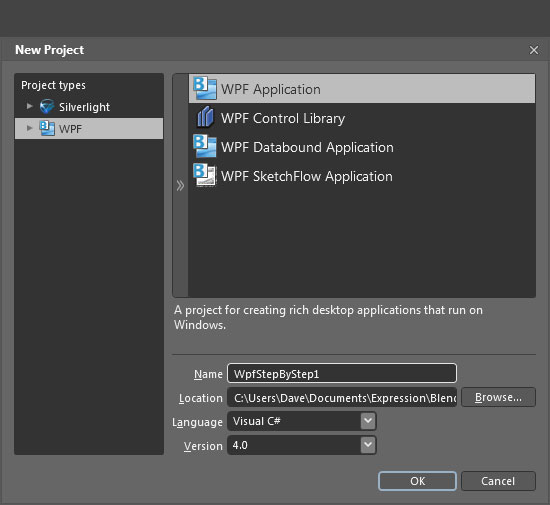Viewport: 550px width, 505px height.
Task: Click the WPF SketchFlow Application icon
Action: click(x=205, y=175)
